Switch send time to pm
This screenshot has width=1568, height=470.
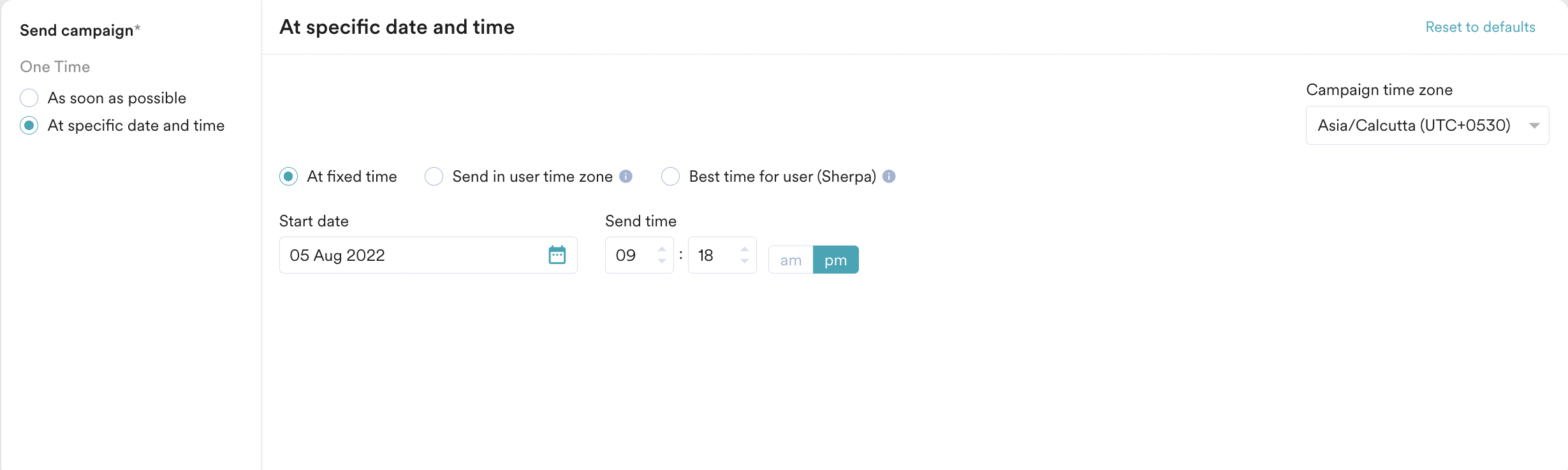click(x=836, y=260)
